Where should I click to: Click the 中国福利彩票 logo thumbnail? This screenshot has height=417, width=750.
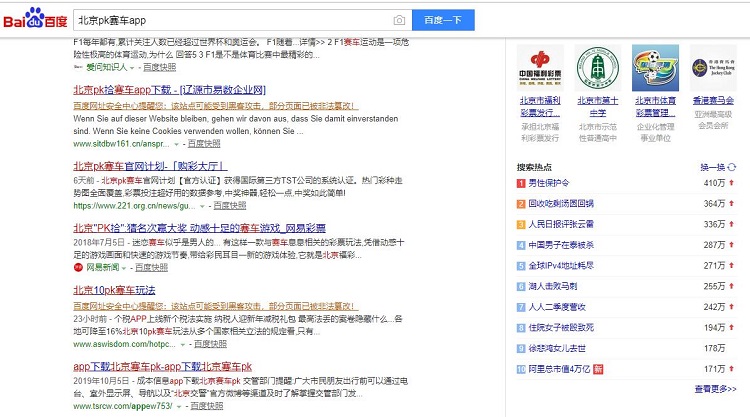pos(540,68)
